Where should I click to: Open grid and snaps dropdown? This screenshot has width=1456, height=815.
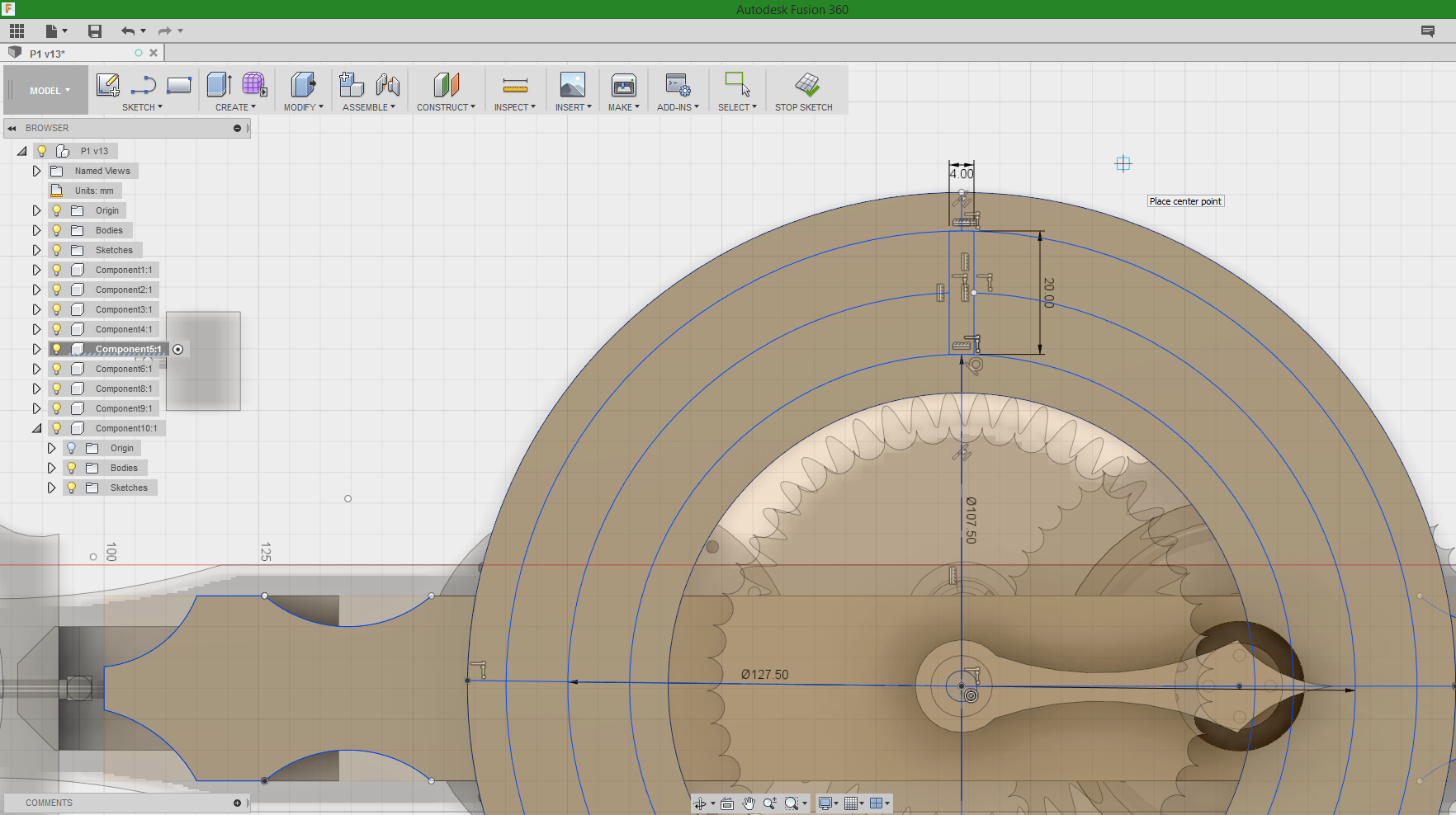click(x=853, y=803)
